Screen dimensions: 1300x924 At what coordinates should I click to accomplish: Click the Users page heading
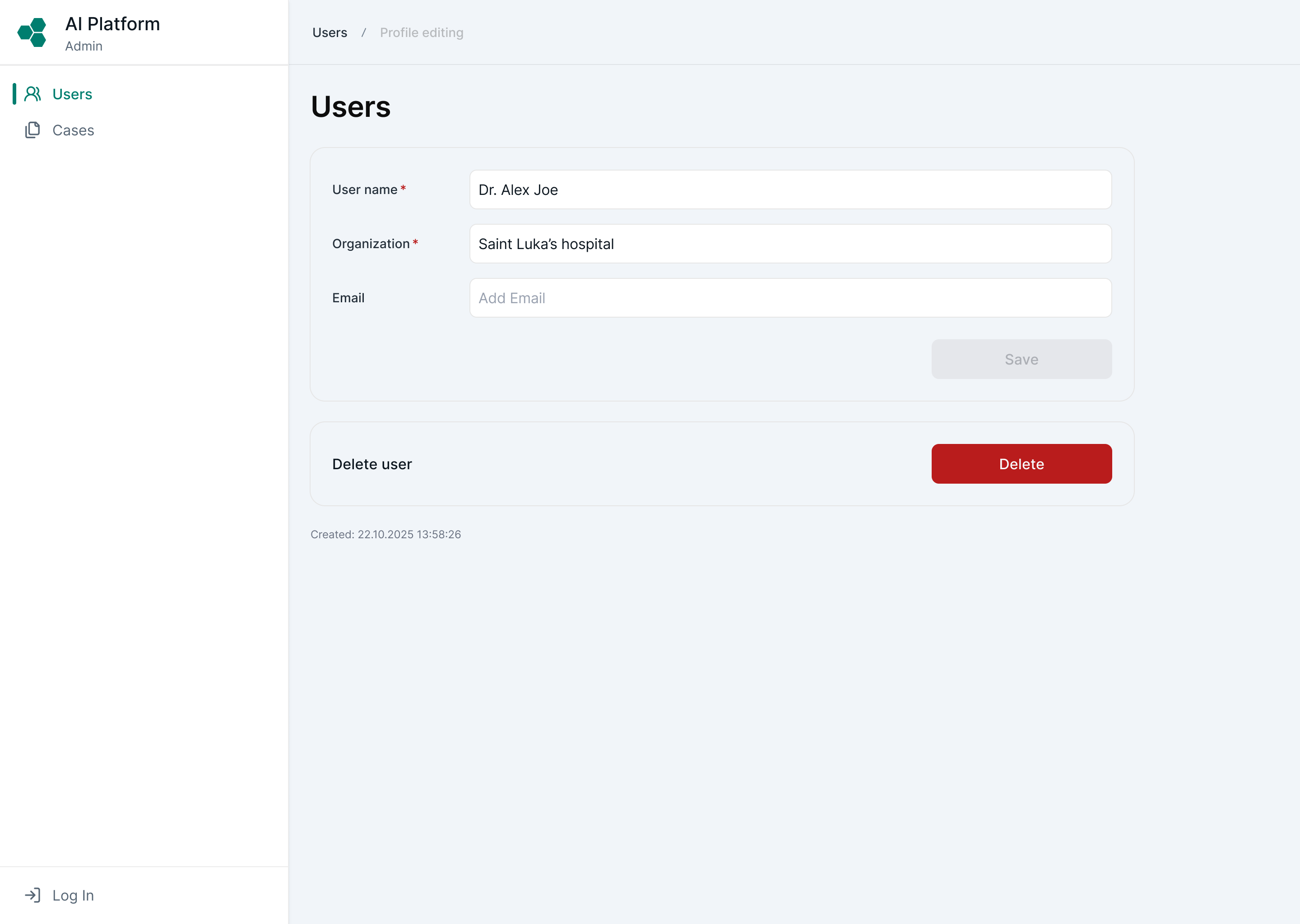coord(351,107)
